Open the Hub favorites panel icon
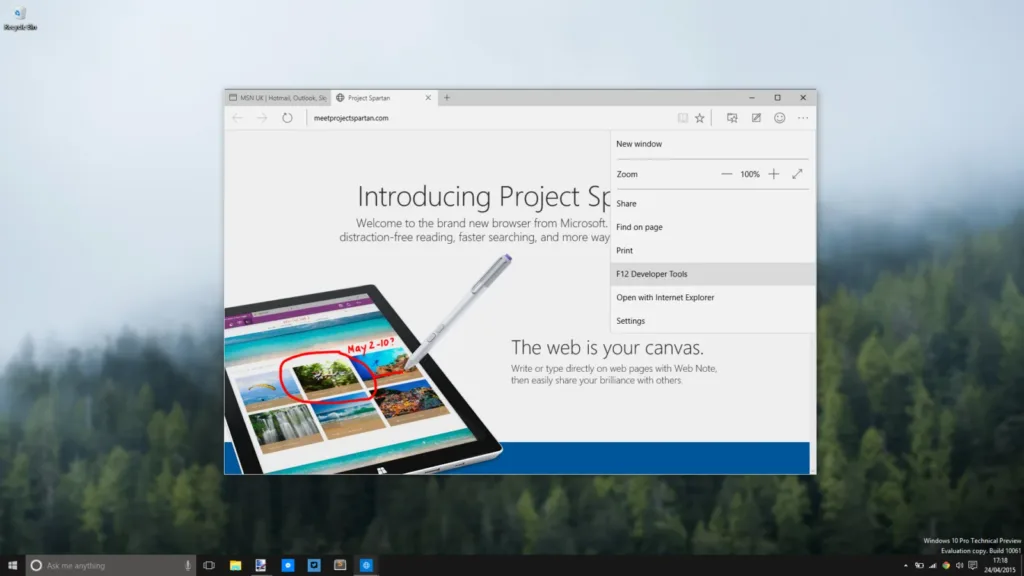Image resolution: width=1024 pixels, height=576 pixels. [x=732, y=118]
